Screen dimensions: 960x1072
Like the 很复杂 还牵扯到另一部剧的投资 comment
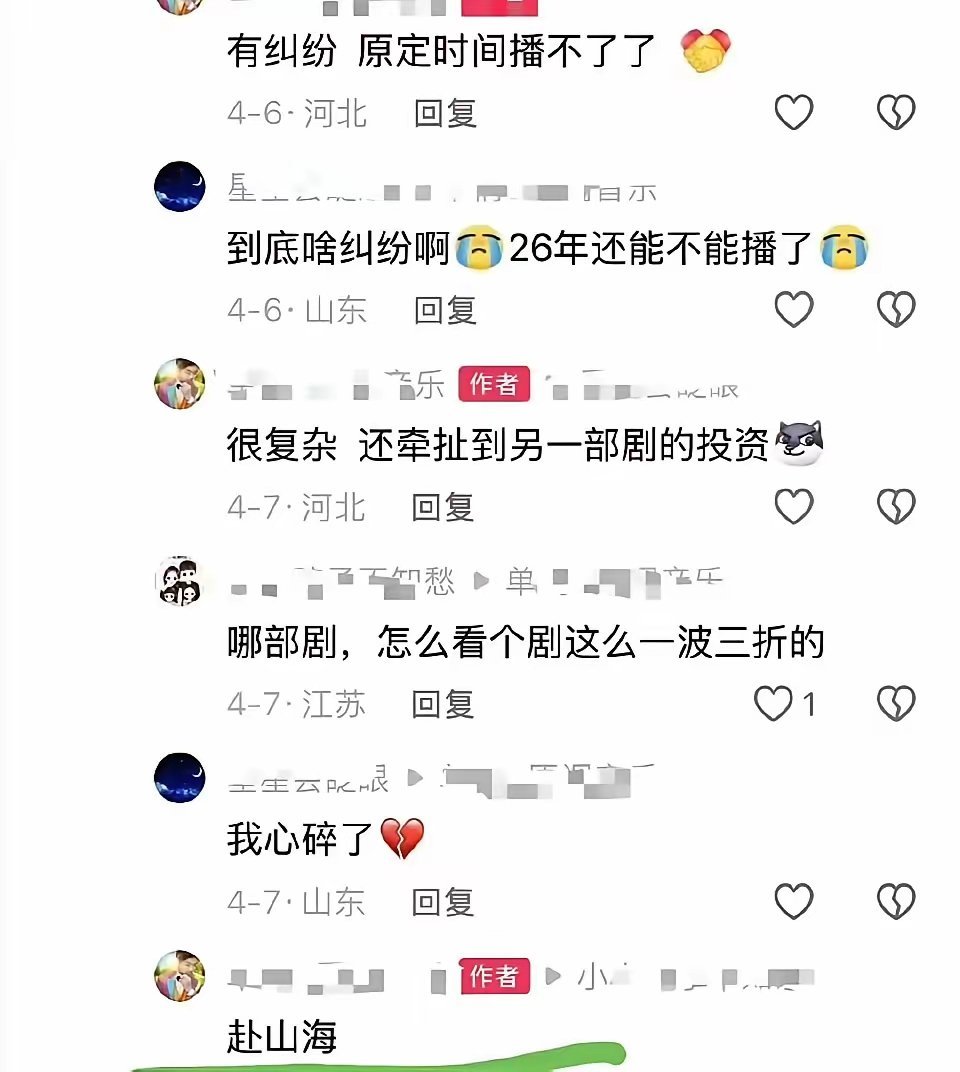[x=794, y=506]
